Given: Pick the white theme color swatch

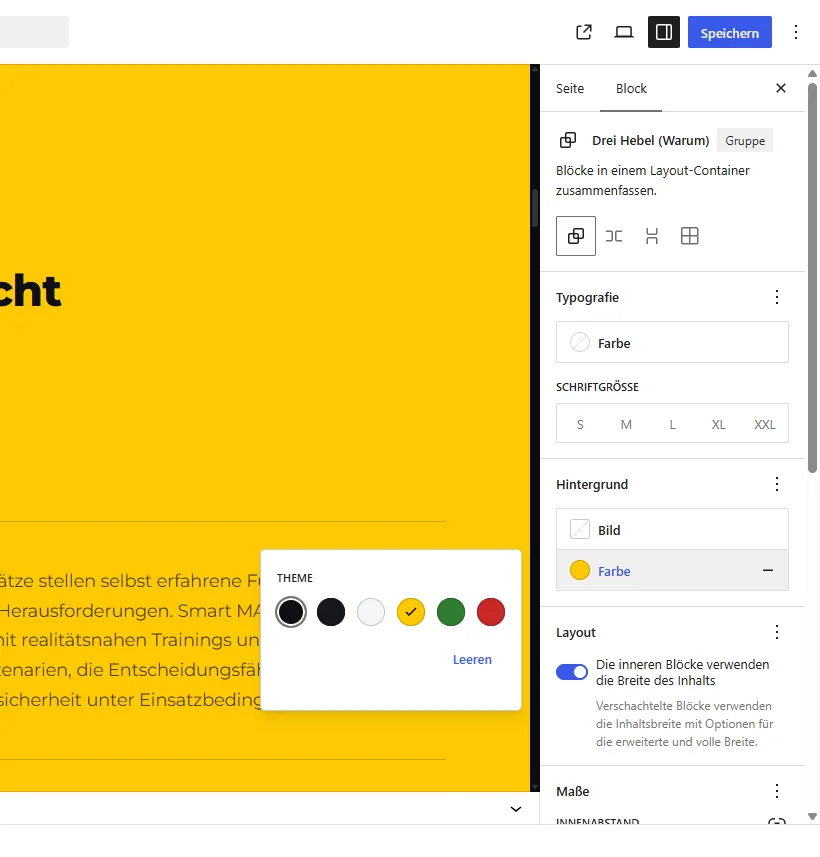Looking at the screenshot, I should click(x=371, y=612).
